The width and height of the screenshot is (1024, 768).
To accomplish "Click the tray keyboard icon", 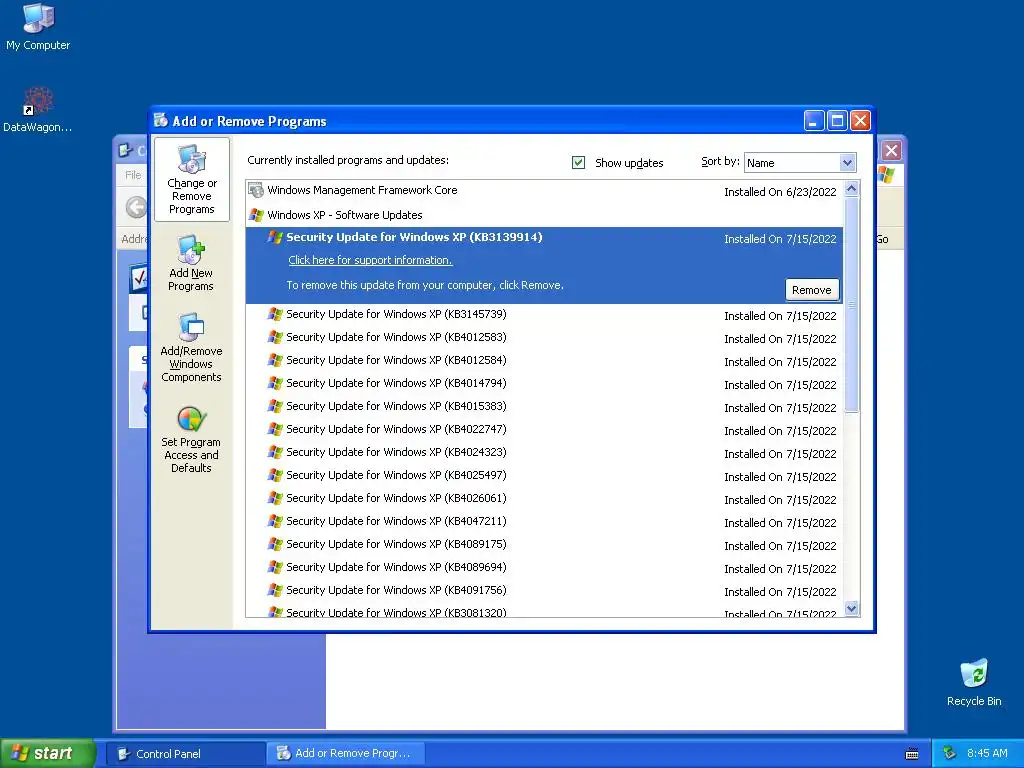I will (x=912, y=754).
